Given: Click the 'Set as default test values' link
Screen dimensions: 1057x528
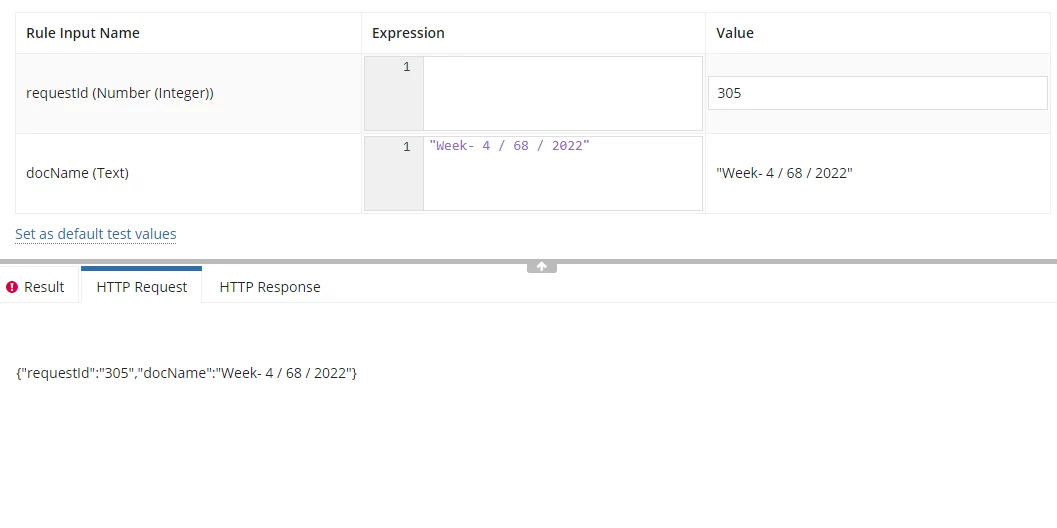Looking at the screenshot, I should pos(96,234).
